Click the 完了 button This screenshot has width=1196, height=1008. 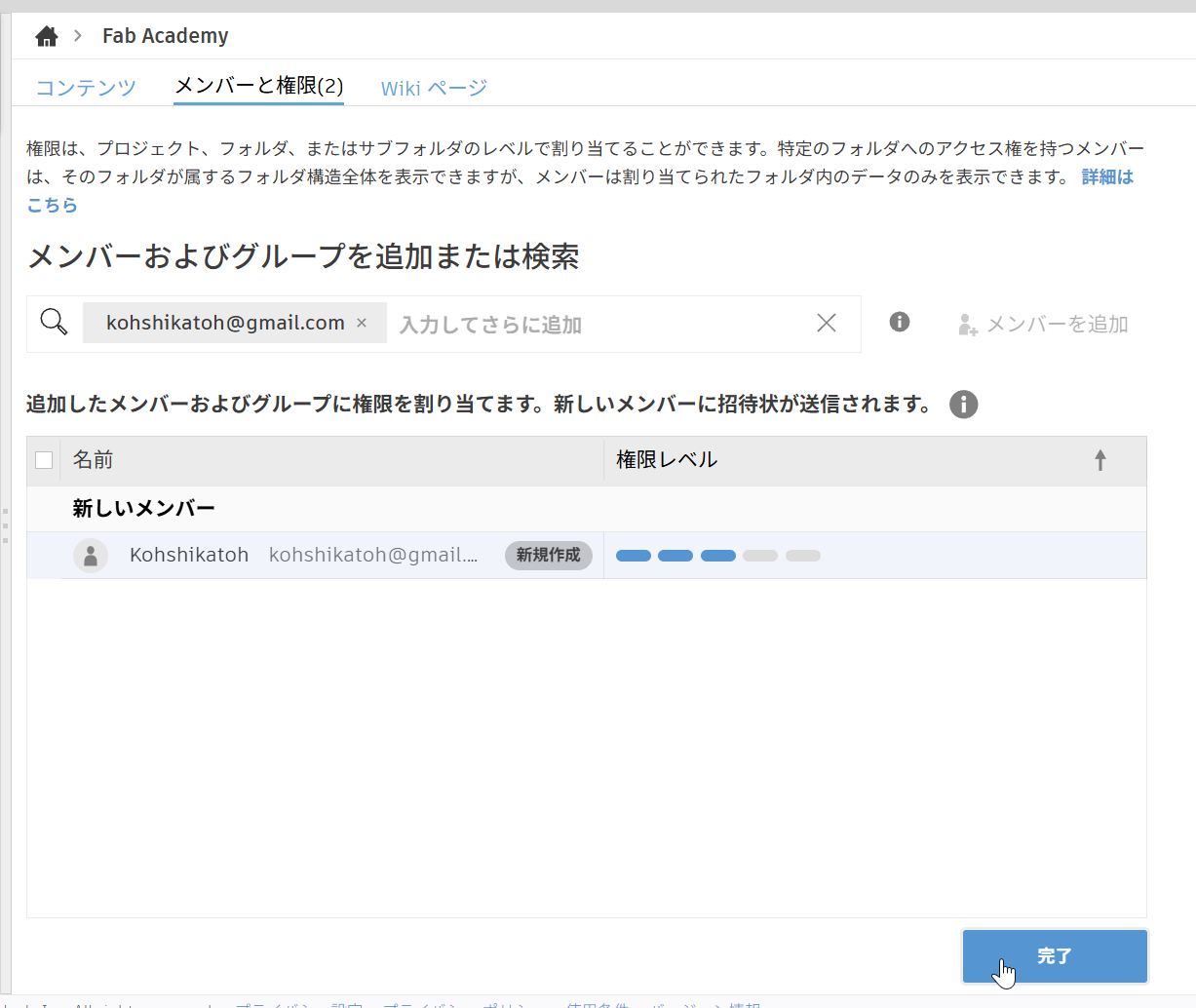point(1055,955)
